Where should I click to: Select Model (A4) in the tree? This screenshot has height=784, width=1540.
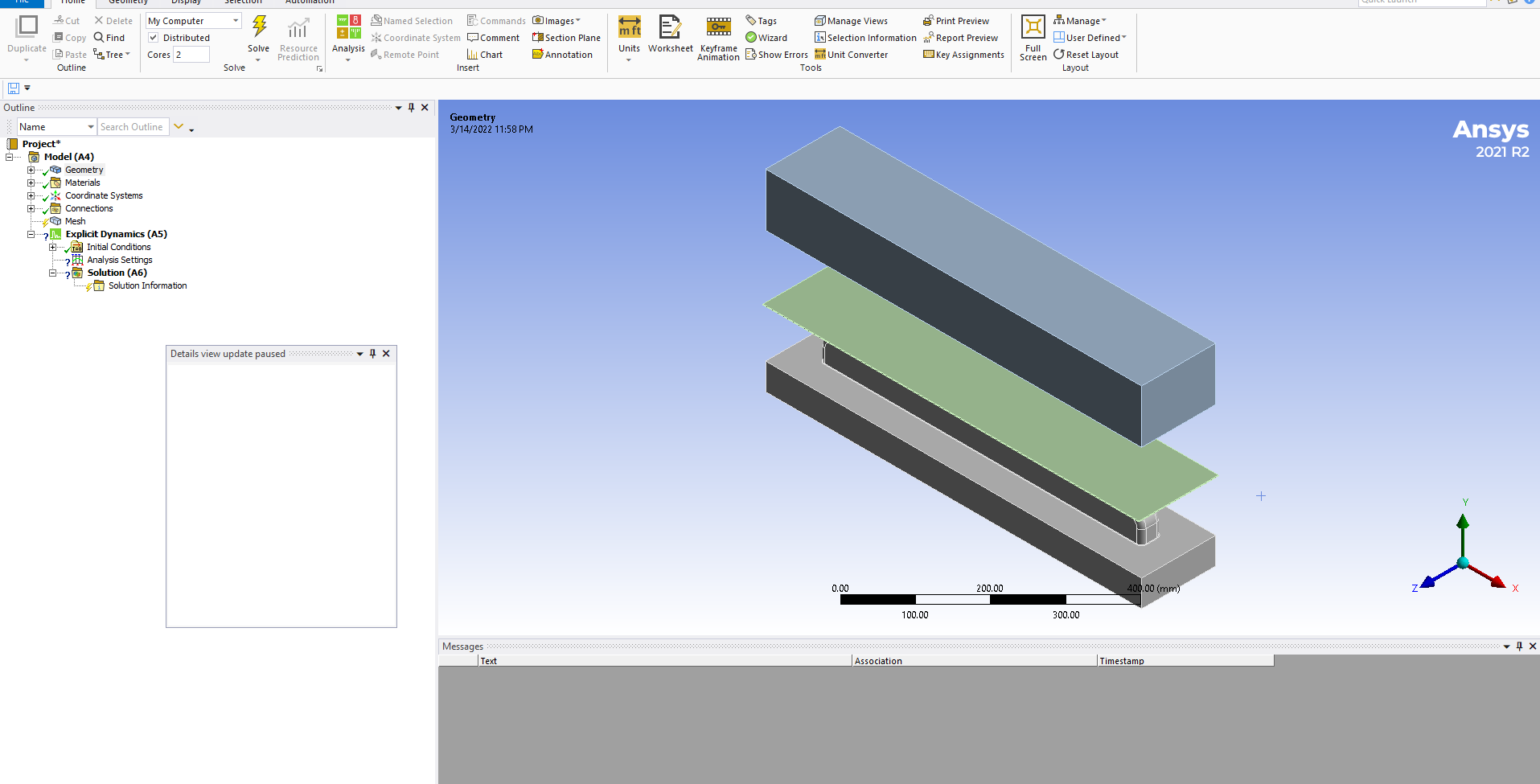(x=68, y=157)
